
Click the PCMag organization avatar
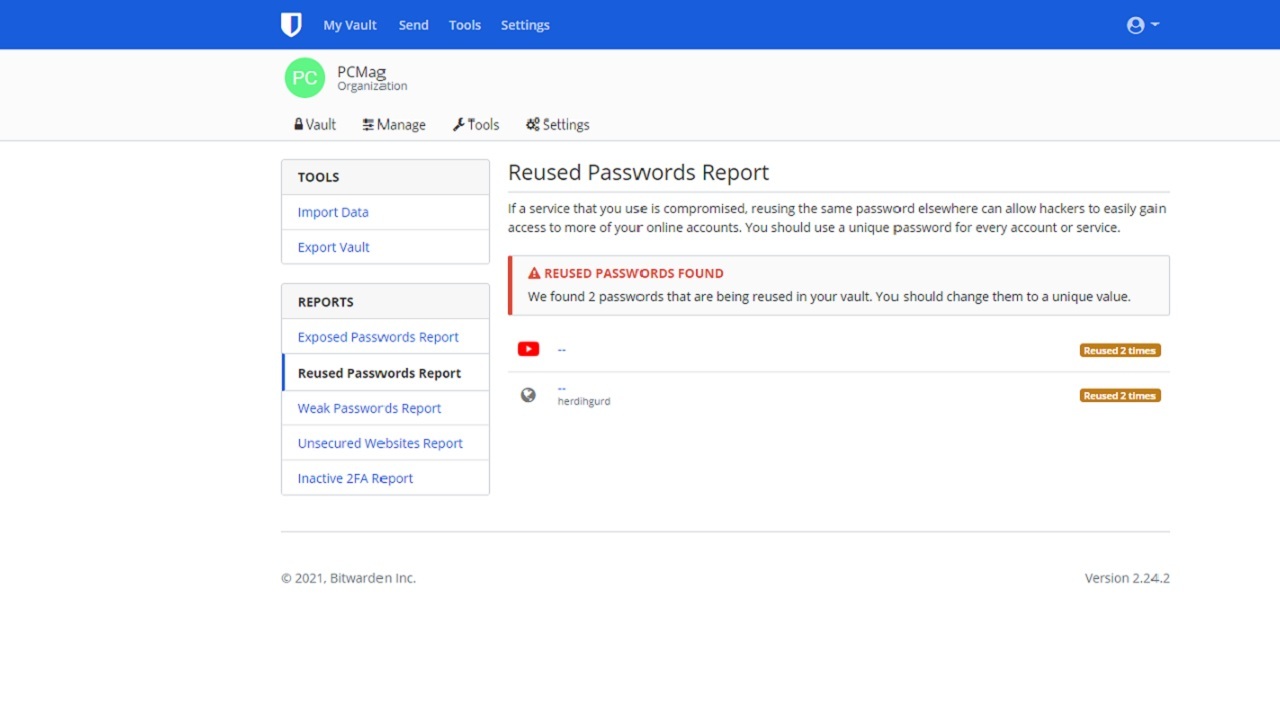pos(304,77)
